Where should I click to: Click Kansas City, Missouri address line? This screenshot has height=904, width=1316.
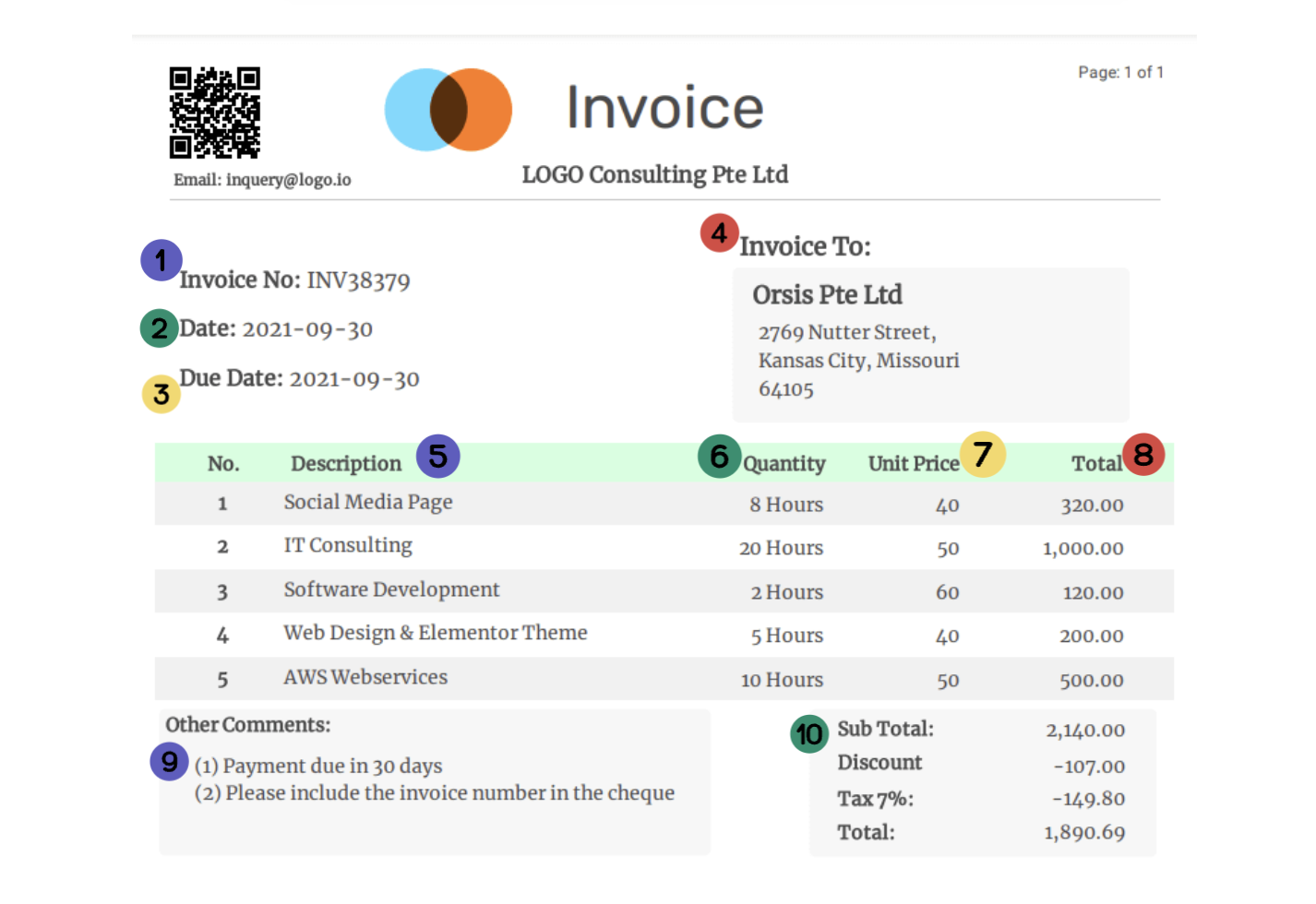pyautogui.click(x=858, y=361)
